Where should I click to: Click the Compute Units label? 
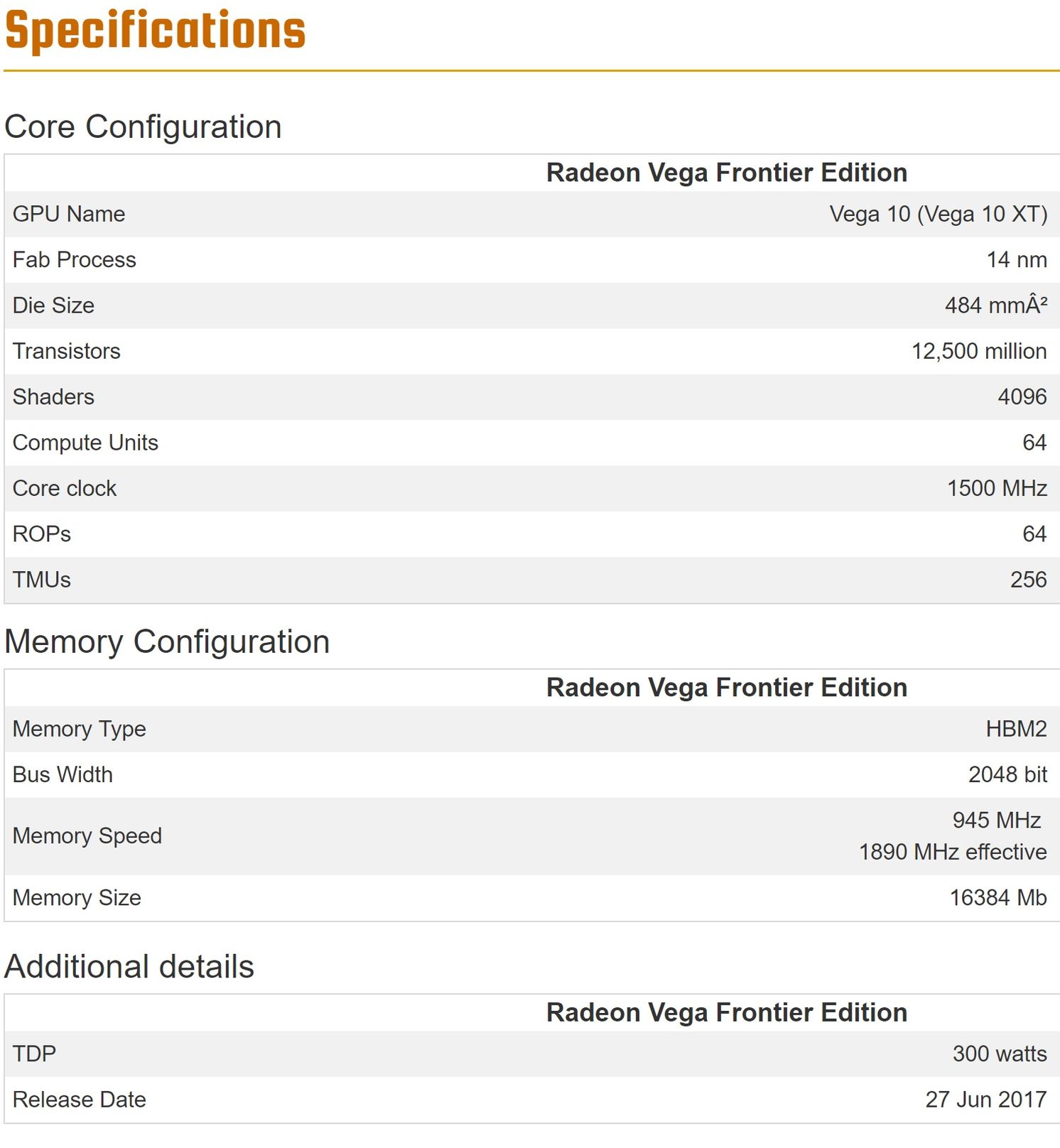pyautogui.click(x=85, y=443)
